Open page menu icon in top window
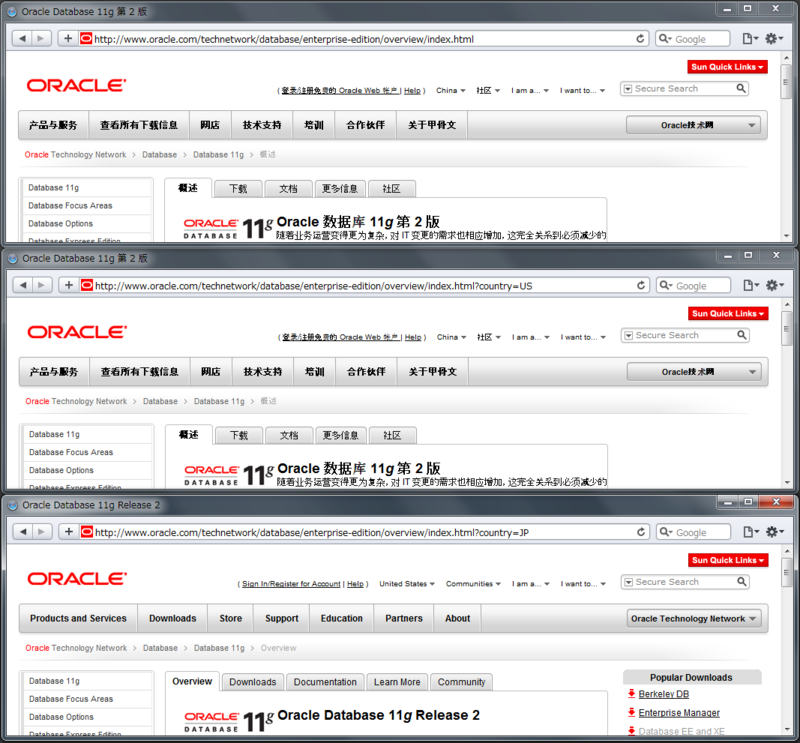The width and height of the screenshot is (800, 743). coord(750,39)
